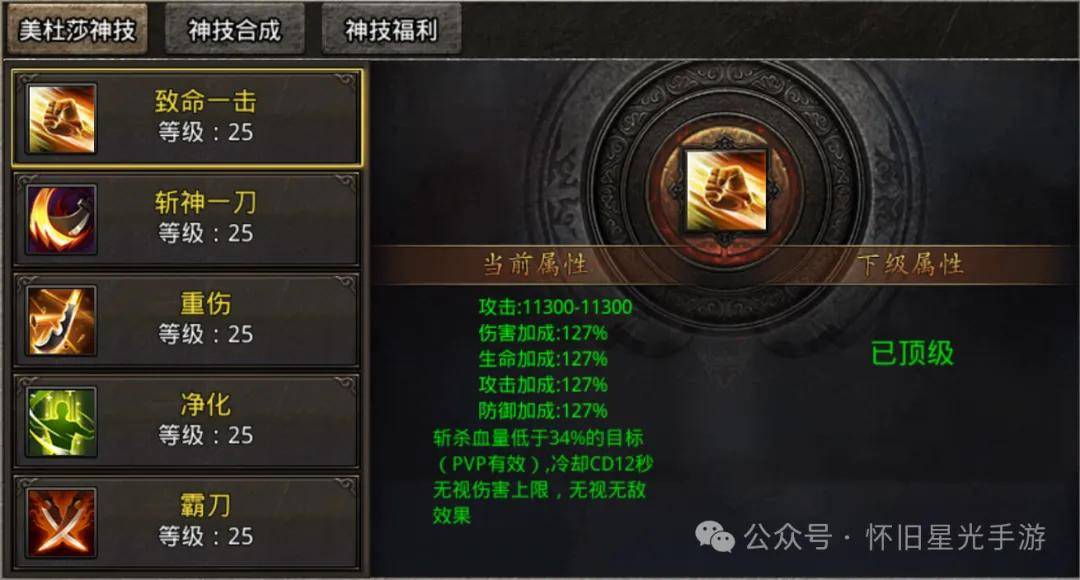Click the 致命一击 fist skill icon in list
Screen dimensions: 1080x580
click(61, 118)
